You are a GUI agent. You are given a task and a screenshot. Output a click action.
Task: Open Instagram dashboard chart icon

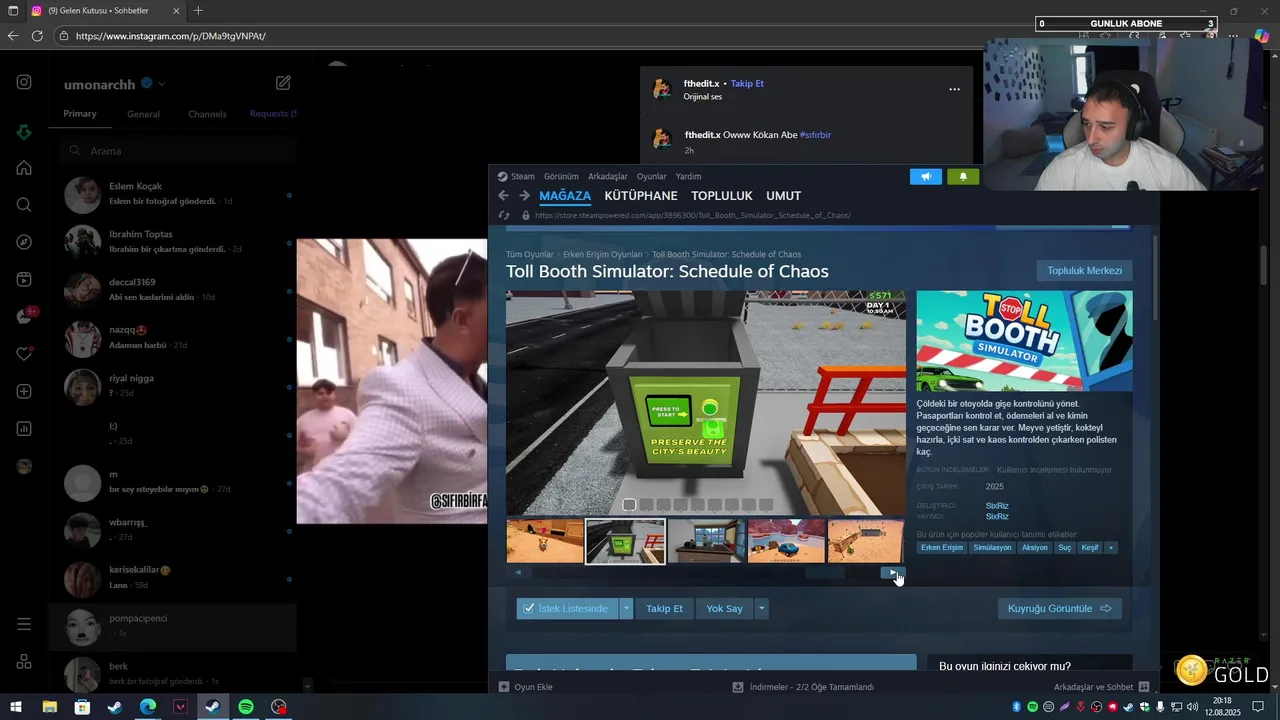(24, 429)
